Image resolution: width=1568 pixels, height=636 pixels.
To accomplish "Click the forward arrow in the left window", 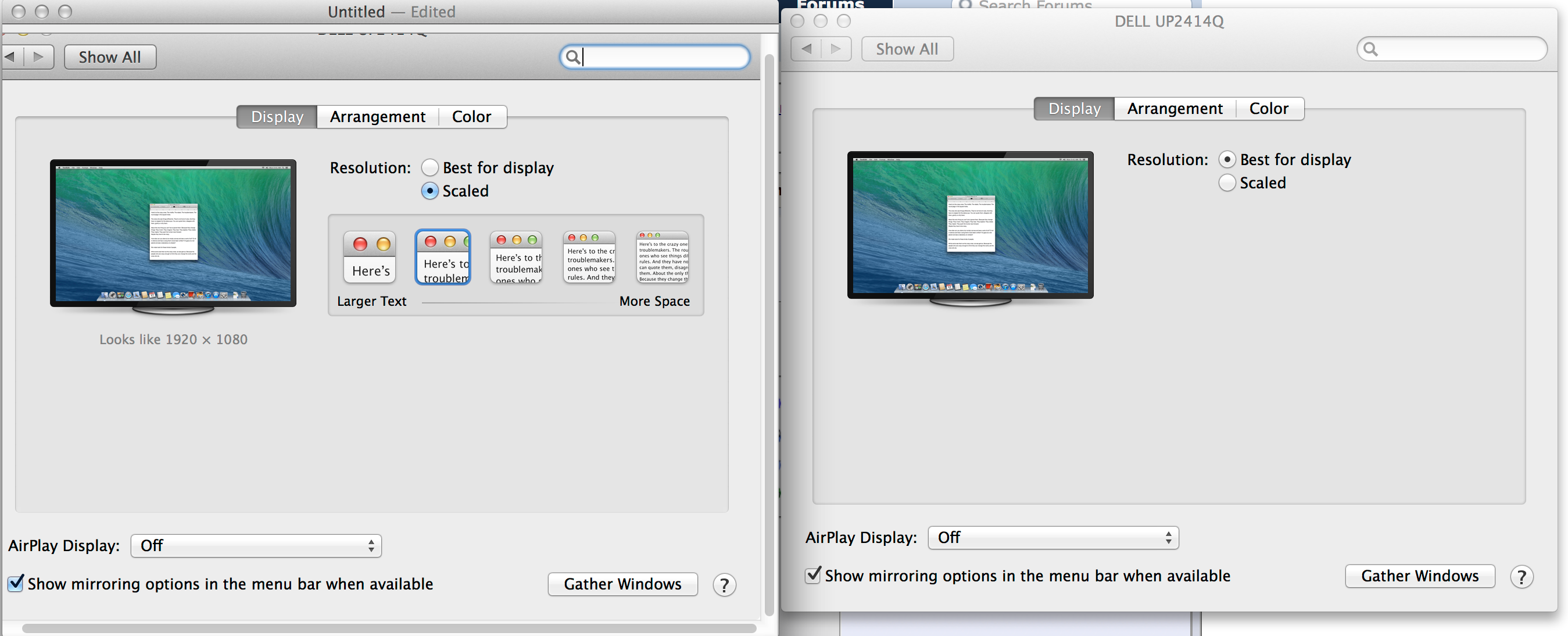I will click(x=39, y=57).
